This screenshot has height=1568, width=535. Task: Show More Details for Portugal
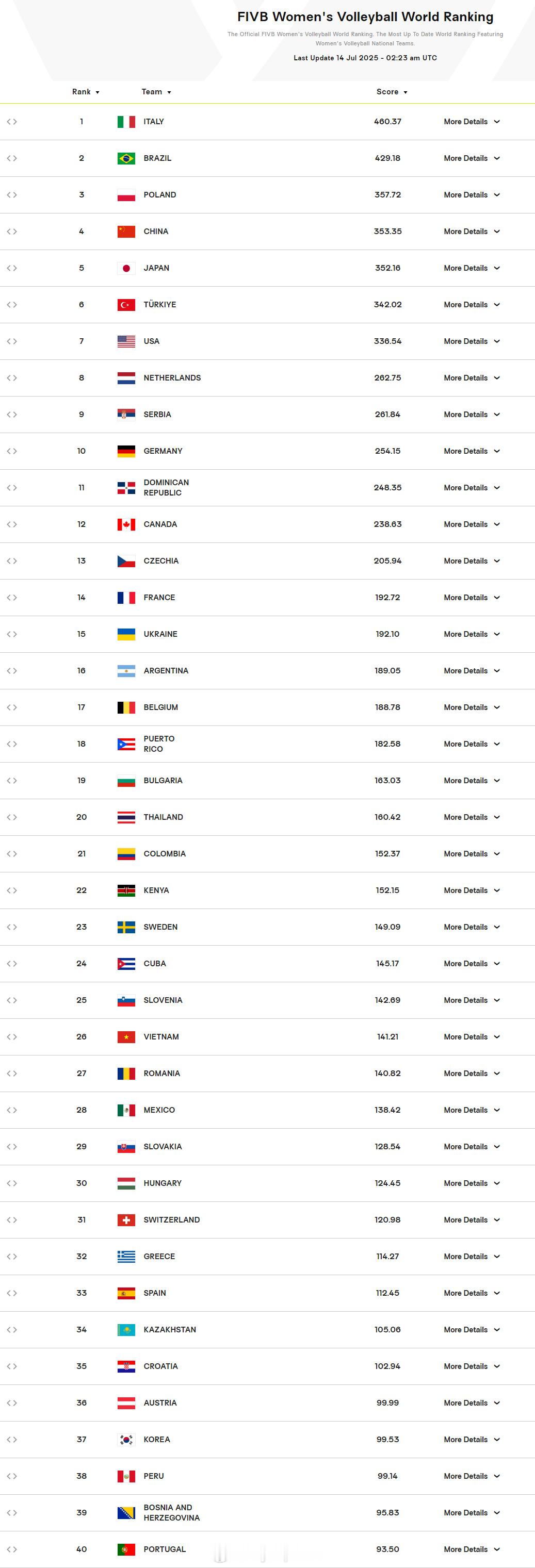tap(472, 1549)
